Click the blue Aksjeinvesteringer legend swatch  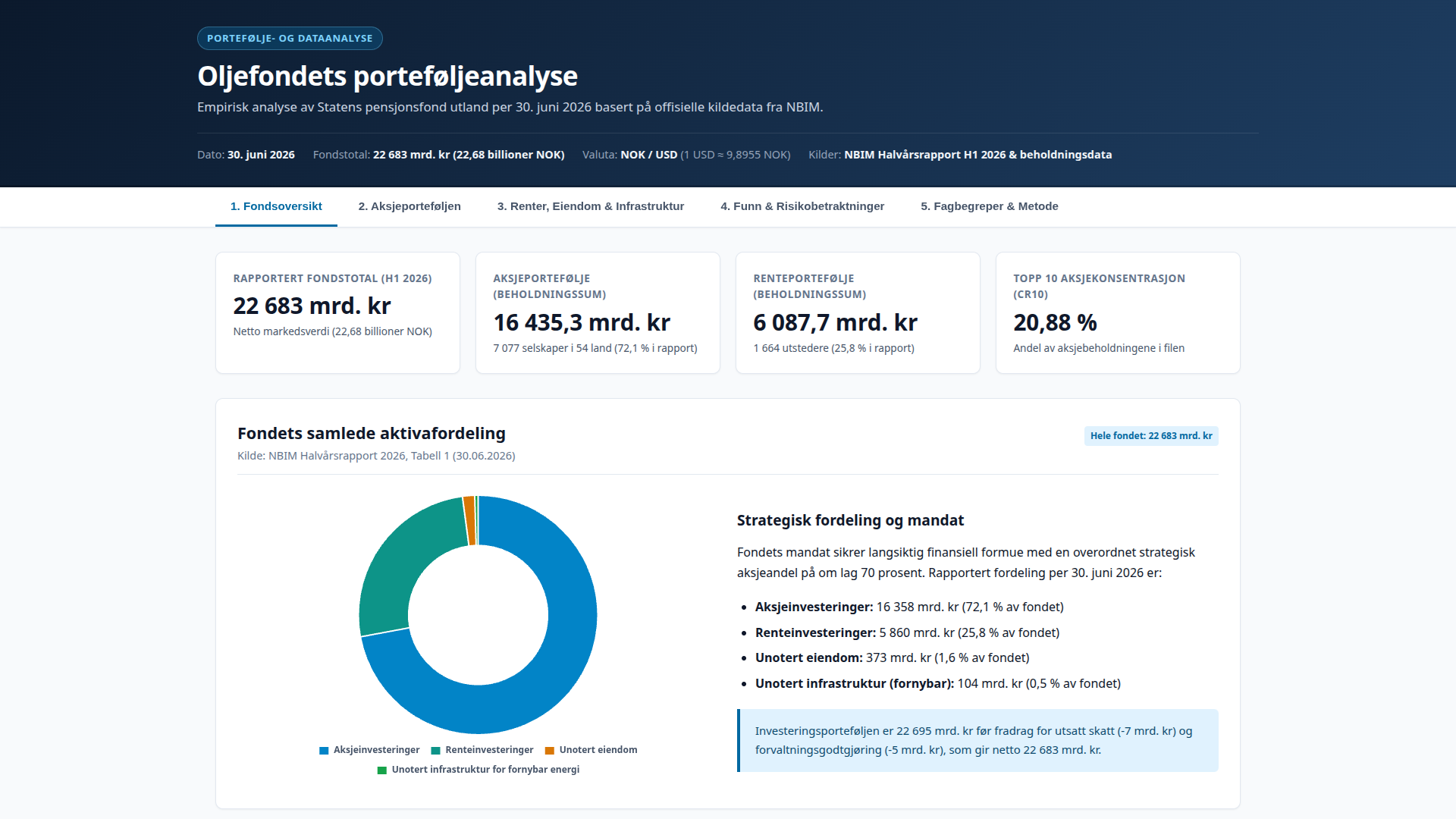pos(324,751)
